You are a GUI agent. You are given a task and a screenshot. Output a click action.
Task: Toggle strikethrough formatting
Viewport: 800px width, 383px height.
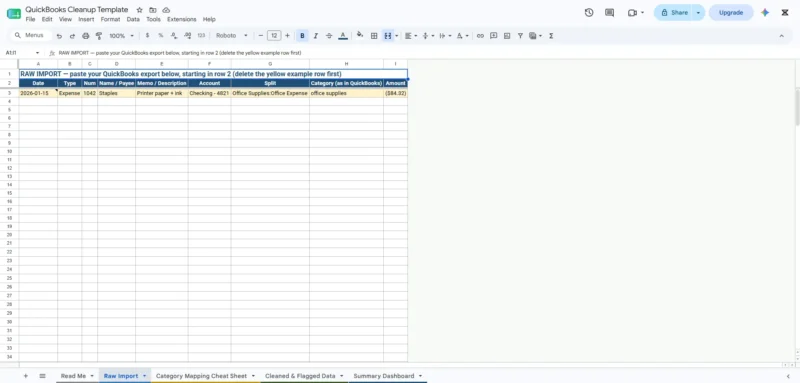click(329, 36)
